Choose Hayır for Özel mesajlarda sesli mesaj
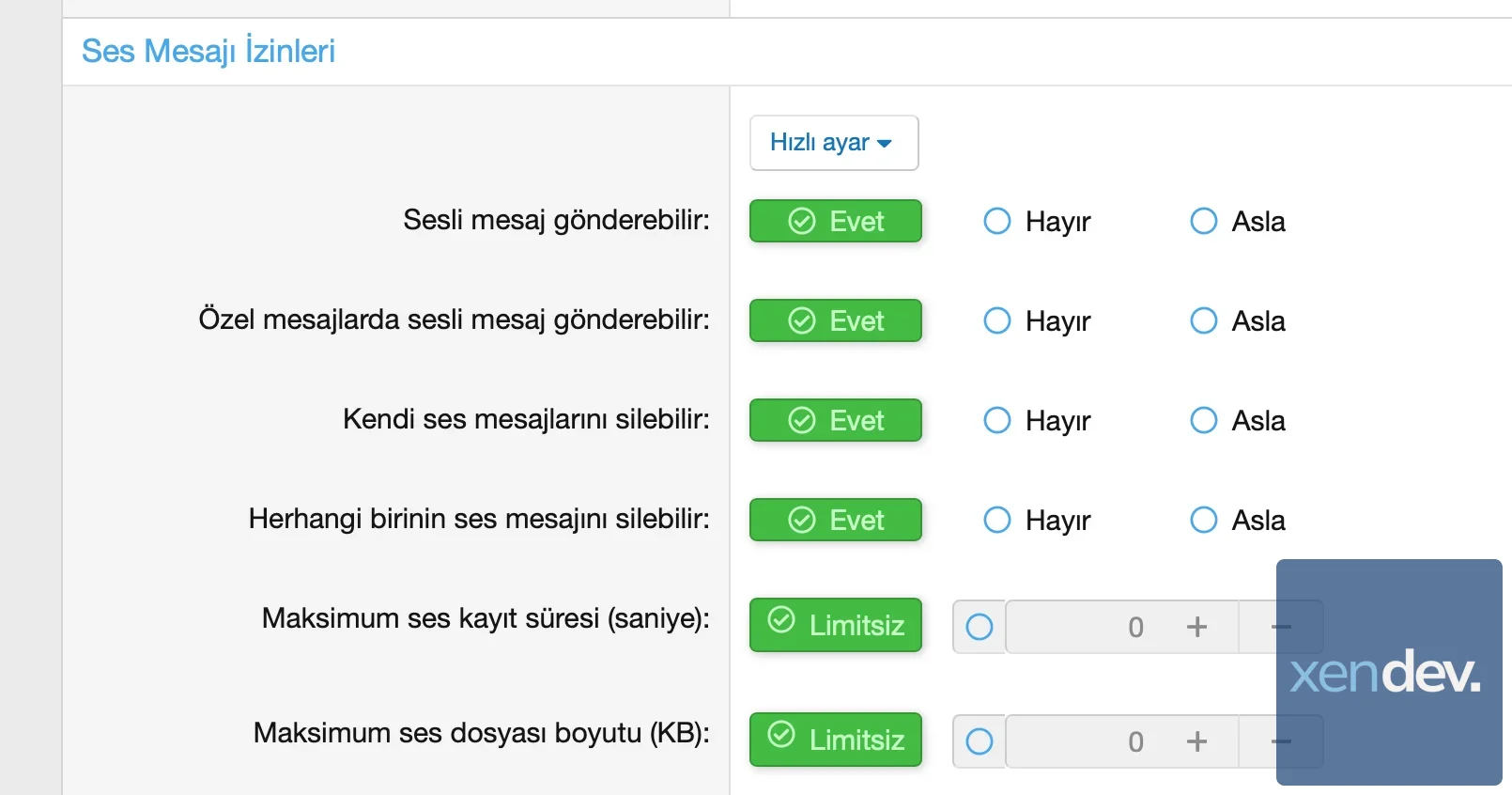 coord(997,320)
